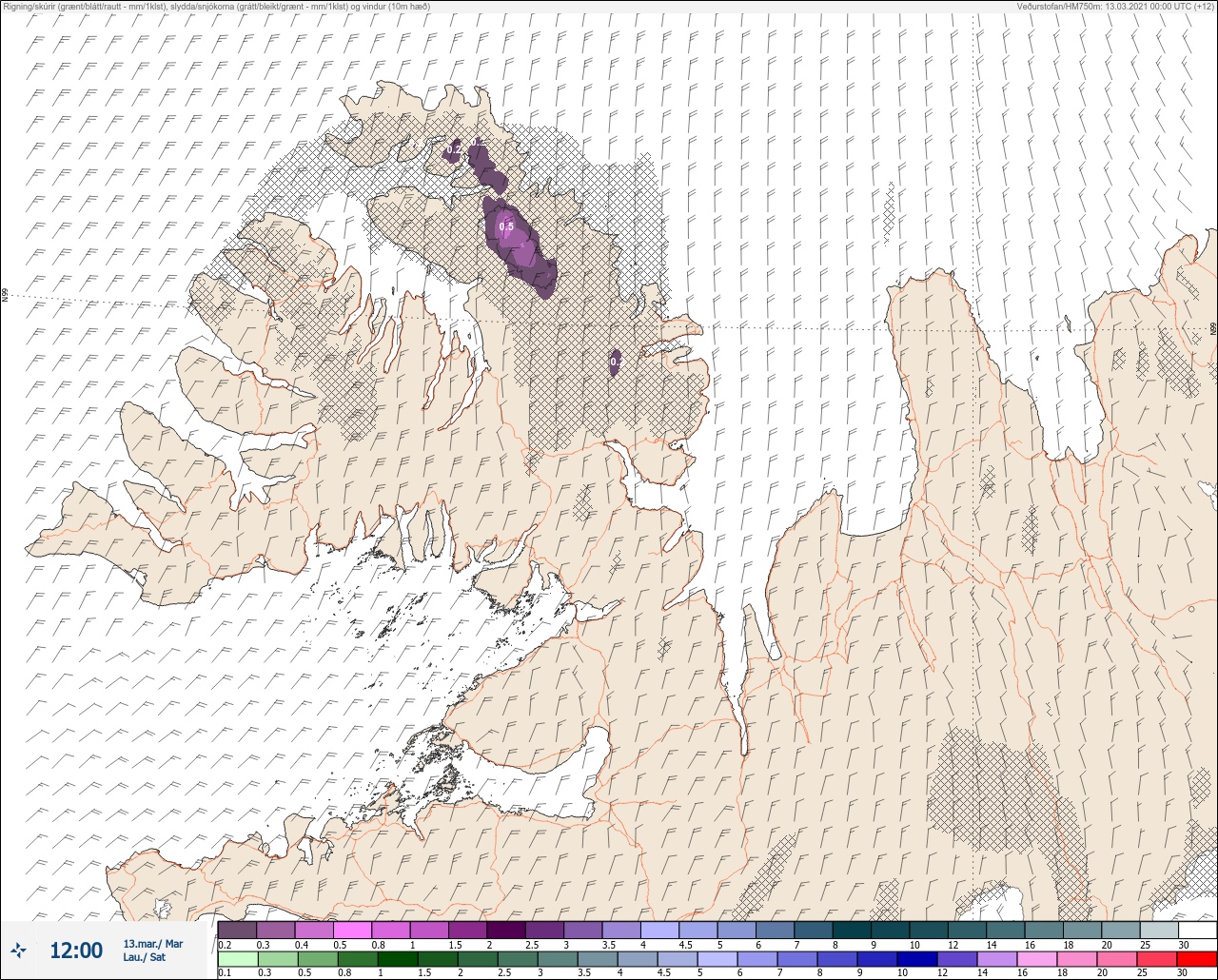Click the 0.5 value label on the largest purple precipitation patch
1218x980 pixels.
coord(506,226)
